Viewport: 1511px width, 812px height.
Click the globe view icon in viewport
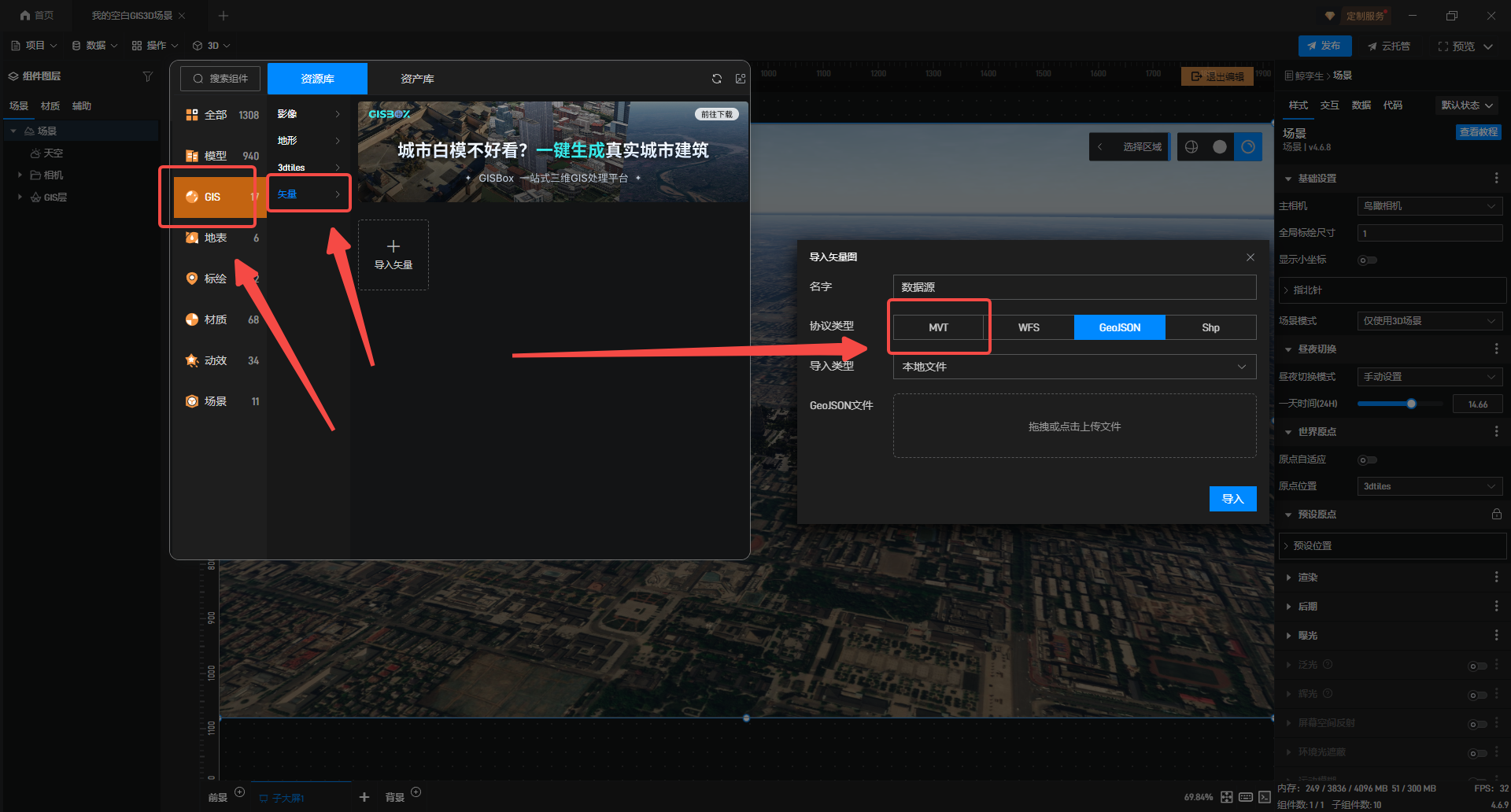click(x=1191, y=147)
